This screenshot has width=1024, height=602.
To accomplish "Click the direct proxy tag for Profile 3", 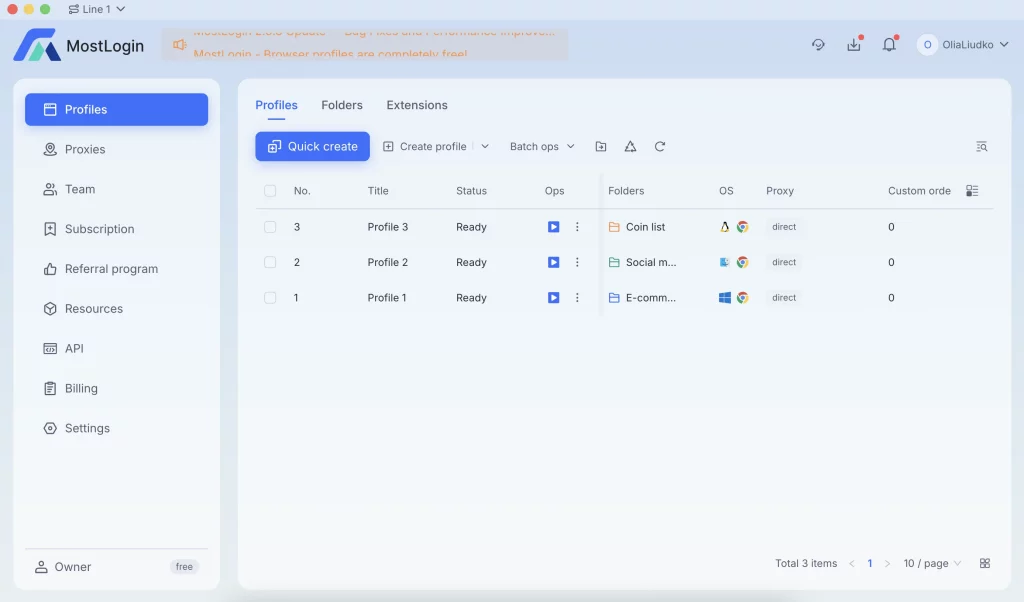I will click(784, 227).
